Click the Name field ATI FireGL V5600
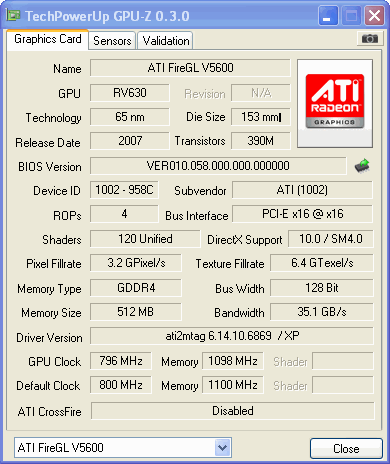The image size is (390, 464). (190, 68)
